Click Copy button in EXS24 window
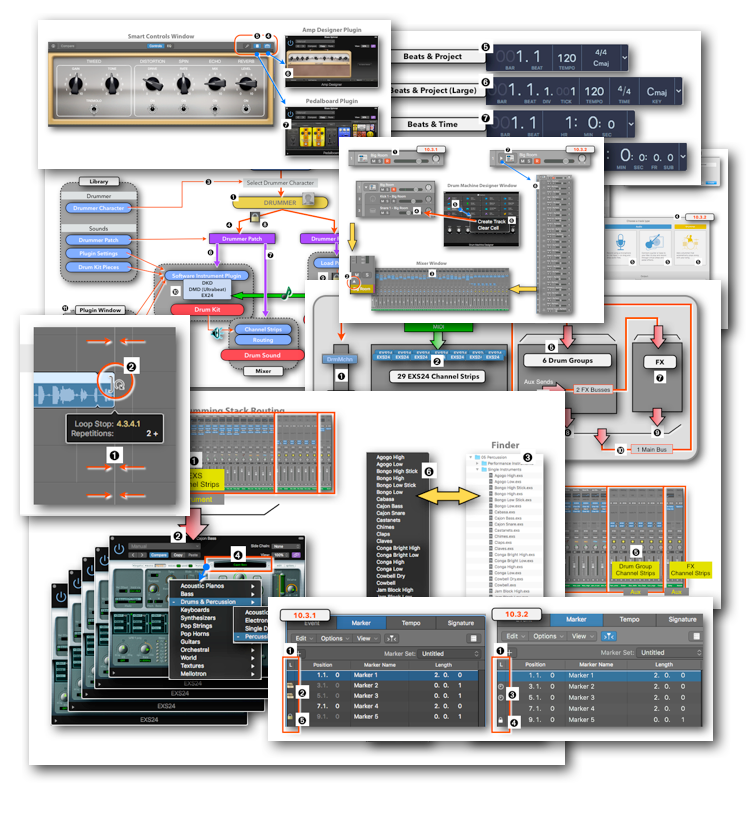 178,555
